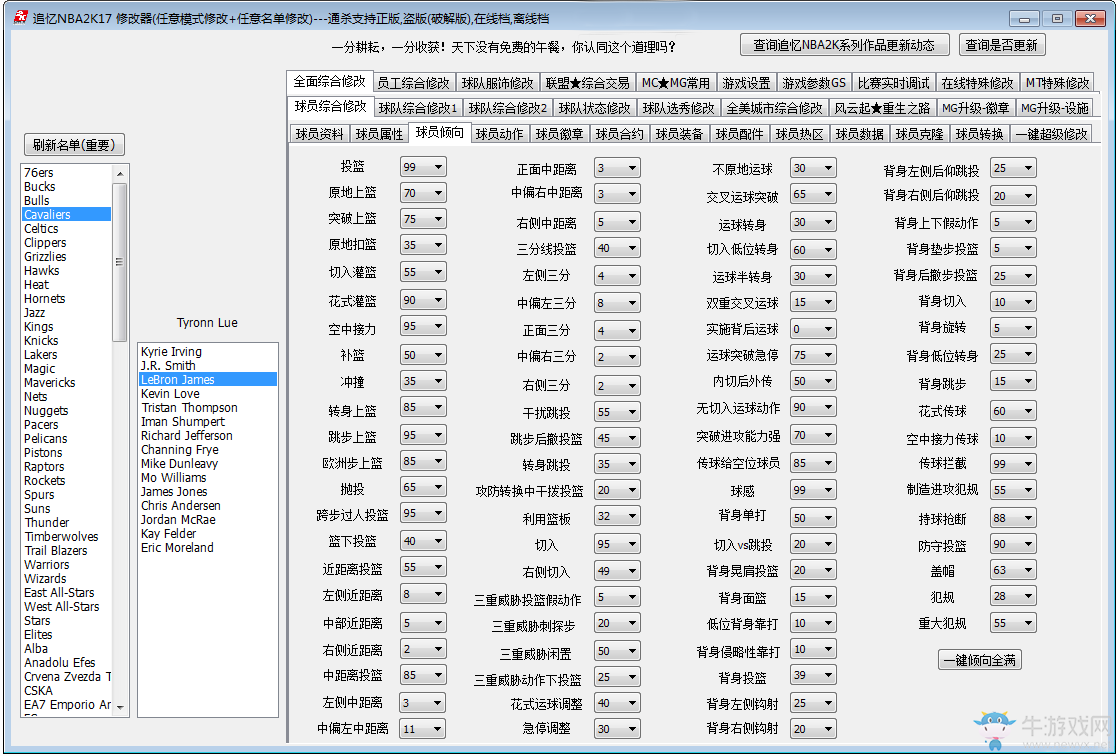The height and width of the screenshot is (756, 1117).
Task: Click the team list scroll down arrow
Action: (x=120, y=708)
